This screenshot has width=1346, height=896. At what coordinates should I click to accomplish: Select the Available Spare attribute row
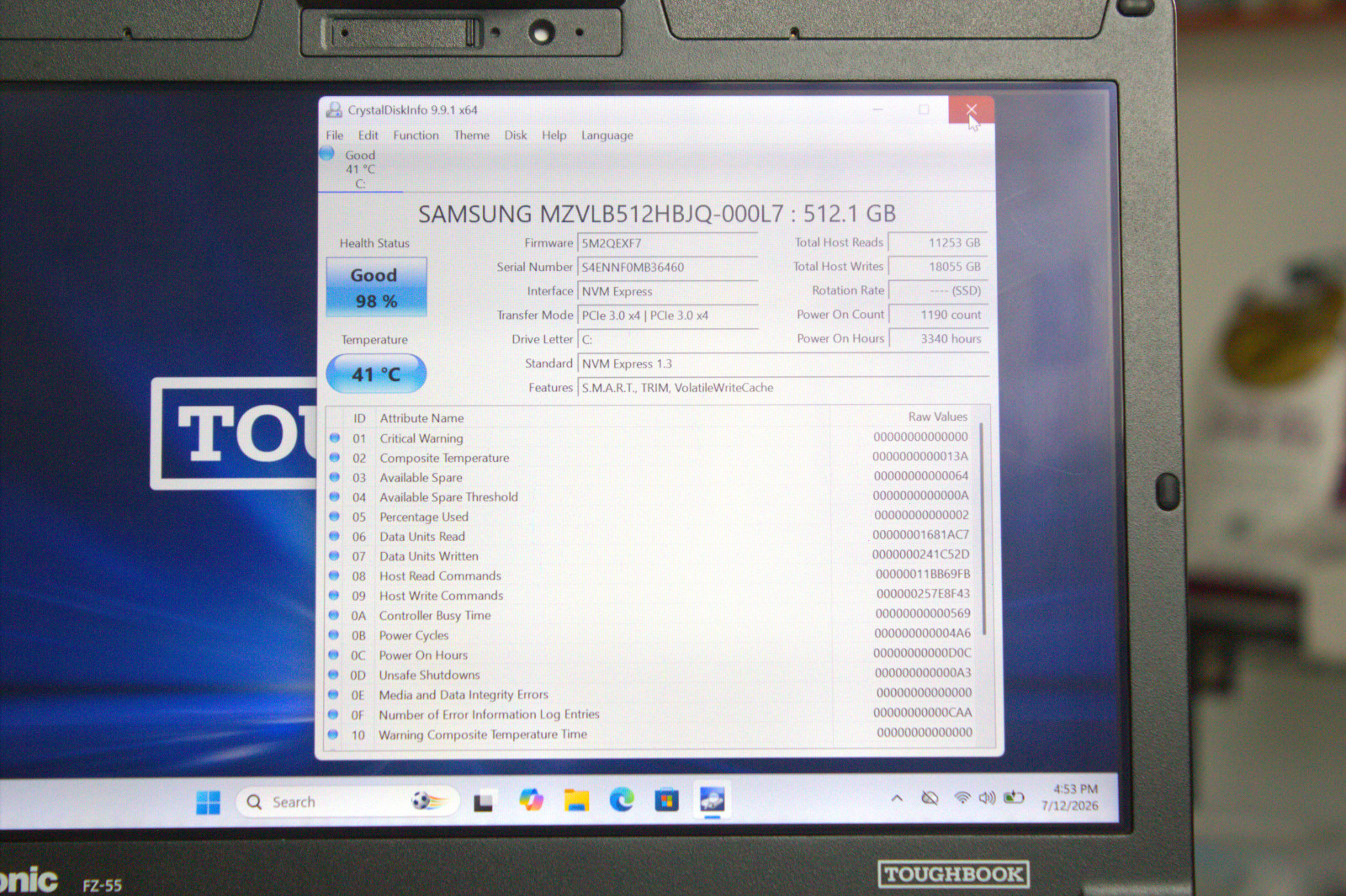coord(651,477)
